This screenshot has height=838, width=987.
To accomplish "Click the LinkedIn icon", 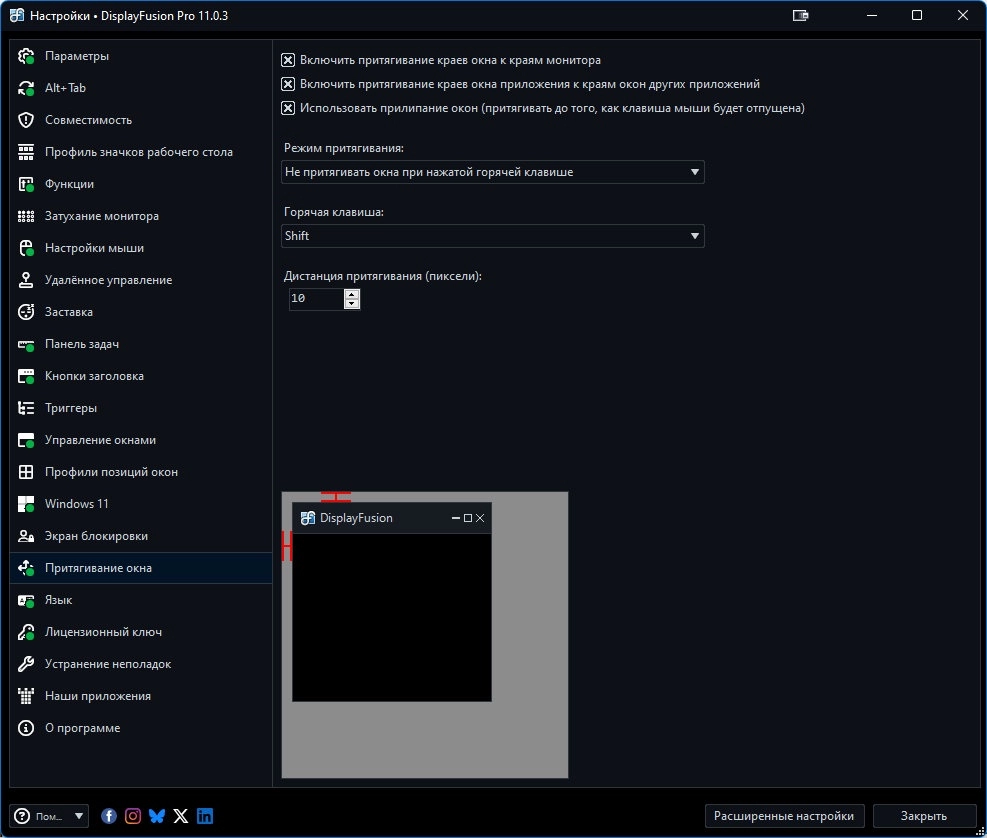I will pyautogui.click(x=205, y=816).
